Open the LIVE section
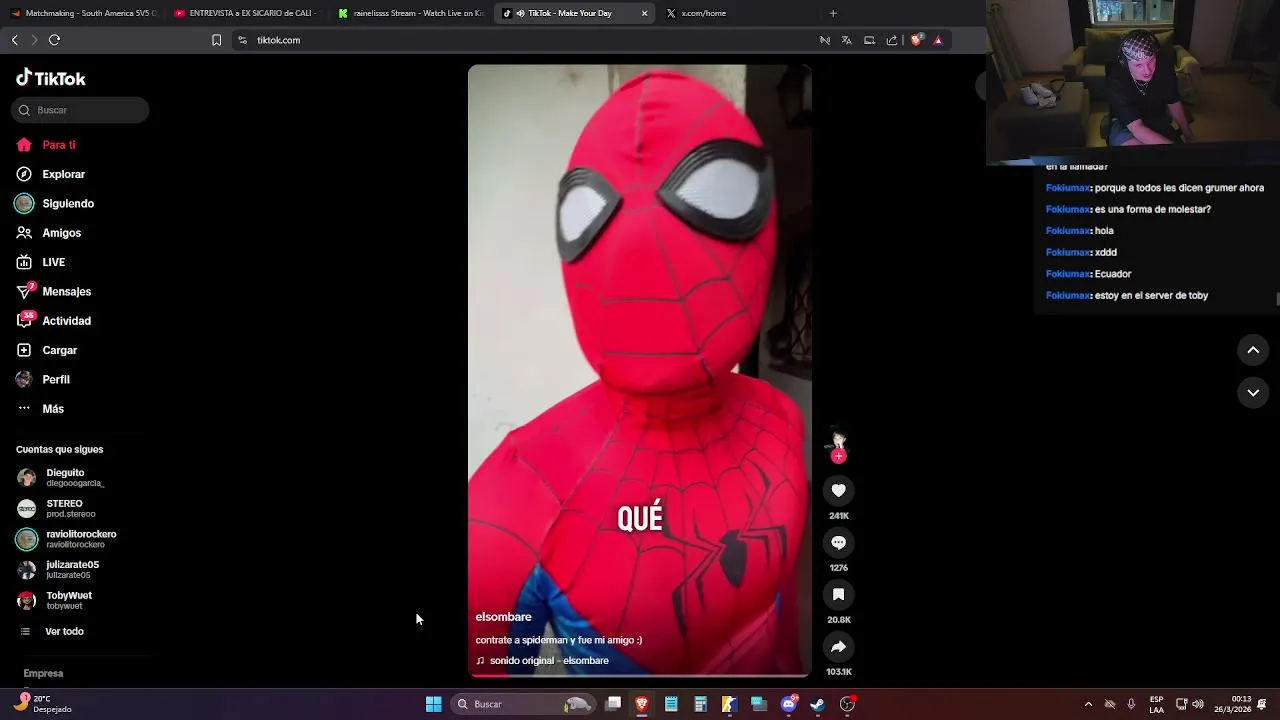The height and width of the screenshot is (720, 1280). [x=40, y=262]
